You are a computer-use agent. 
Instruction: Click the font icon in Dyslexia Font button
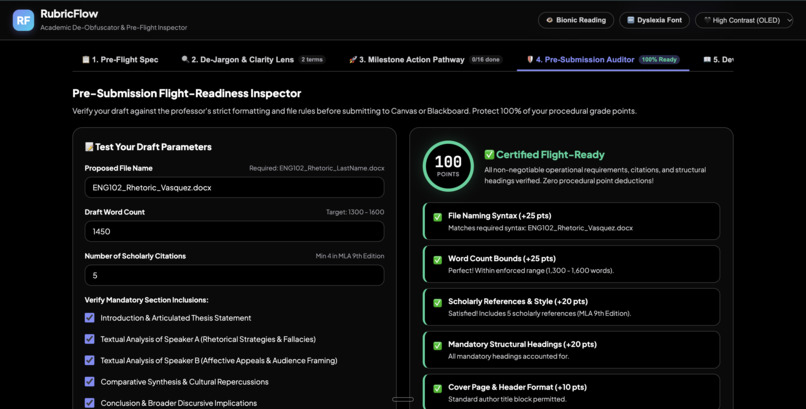click(631, 20)
